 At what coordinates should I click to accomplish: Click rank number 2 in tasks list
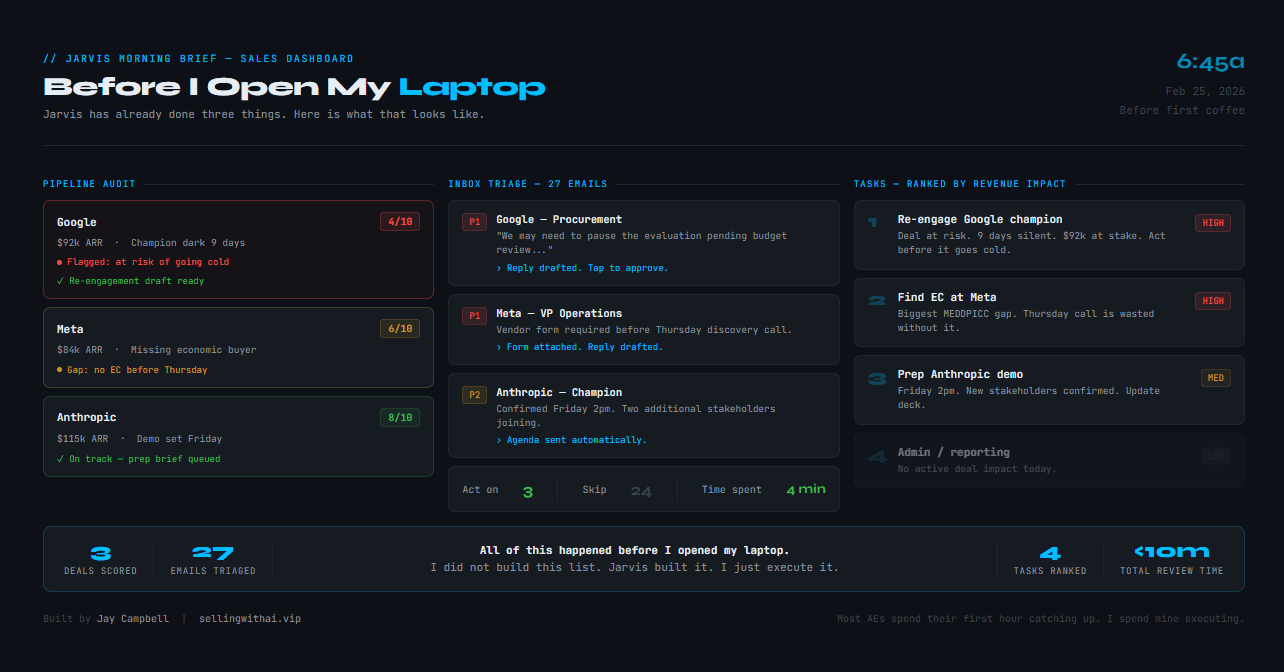point(876,301)
